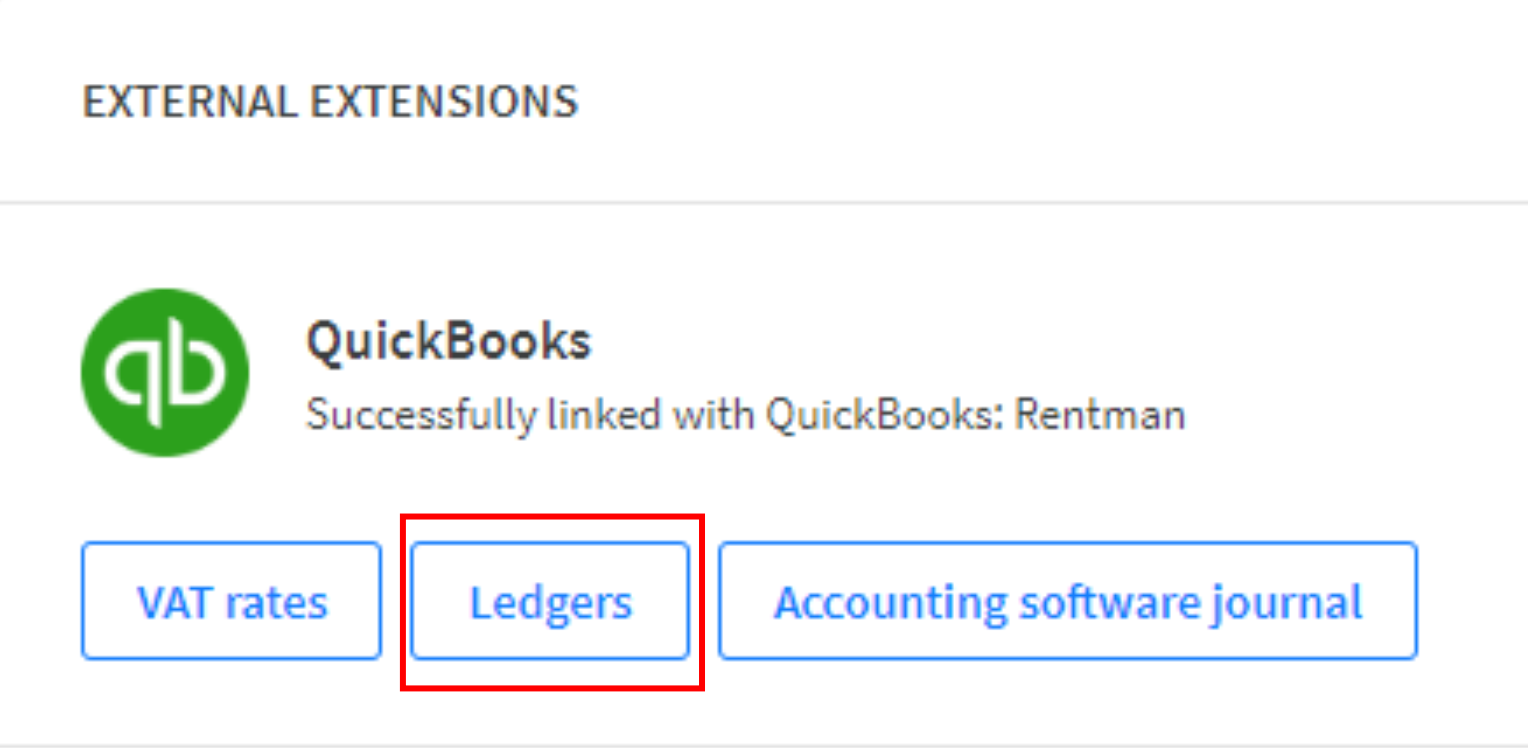Image resolution: width=1528 pixels, height=748 pixels.
Task: Click the bold QuickBooks name
Action: (449, 342)
